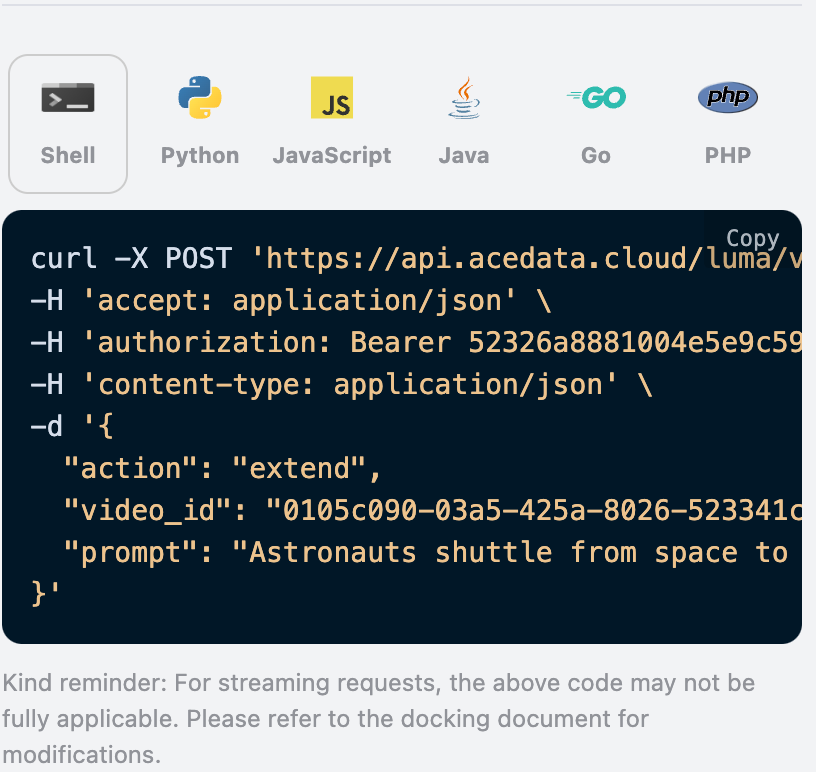This screenshot has width=816, height=772.
Task: Copy the code snippet with Copy button
Action: [x=753, y=238]
